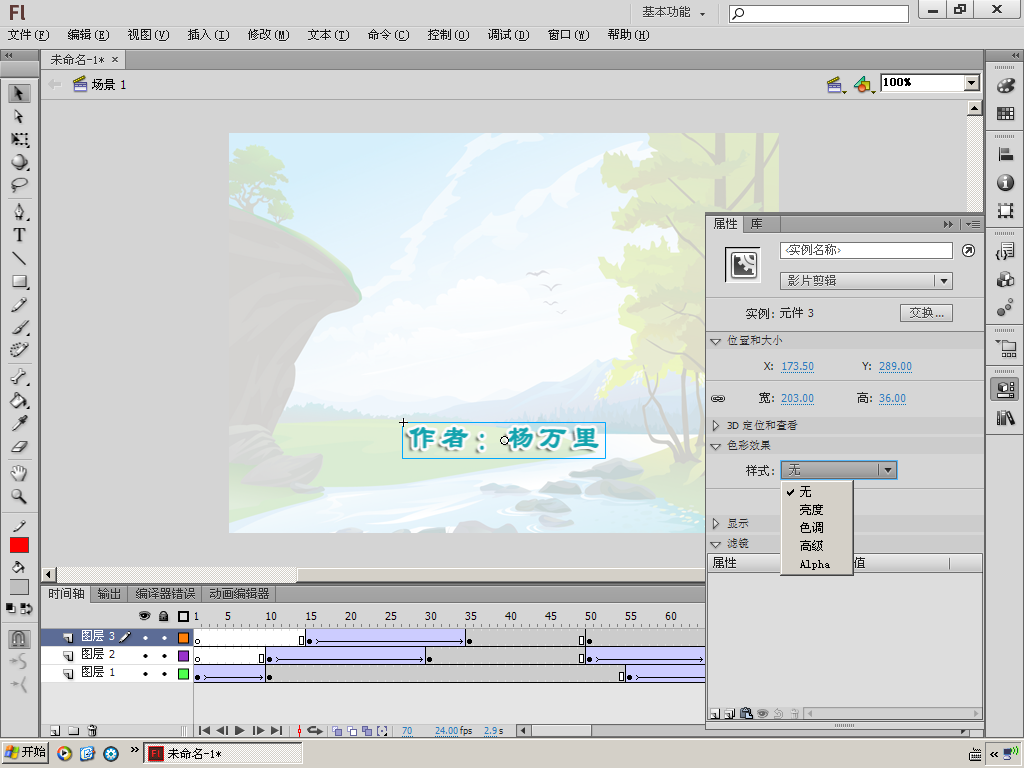The height and width of the screenshot is (768, 1024).
Task: Select the Deco tool
Action: (x=19, y=350)
